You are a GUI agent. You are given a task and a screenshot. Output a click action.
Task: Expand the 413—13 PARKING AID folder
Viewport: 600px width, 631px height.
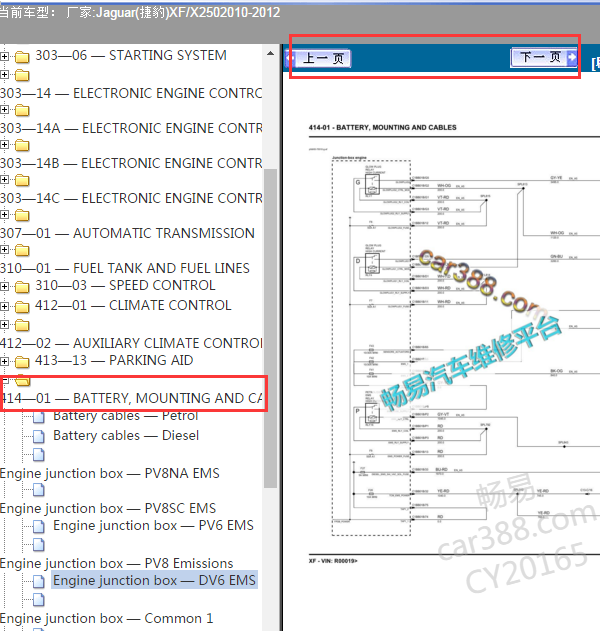[4, 361]
